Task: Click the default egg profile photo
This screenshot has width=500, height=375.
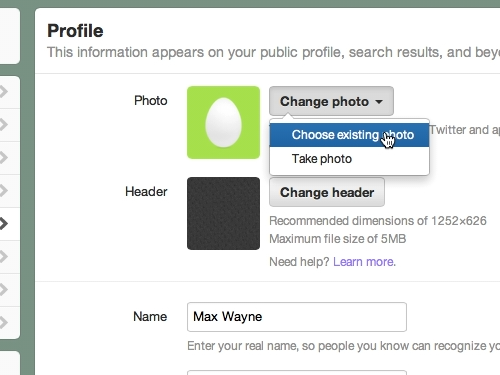Action: coord(223,122)
